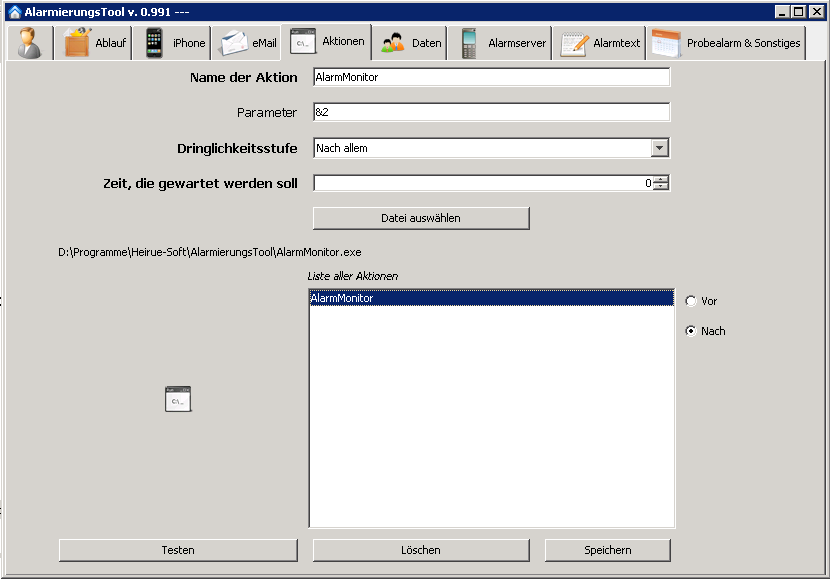The width and height of the screenshot is (831, 579).
Task: Click the Ablauf box icon
Action: coord(78,43)
